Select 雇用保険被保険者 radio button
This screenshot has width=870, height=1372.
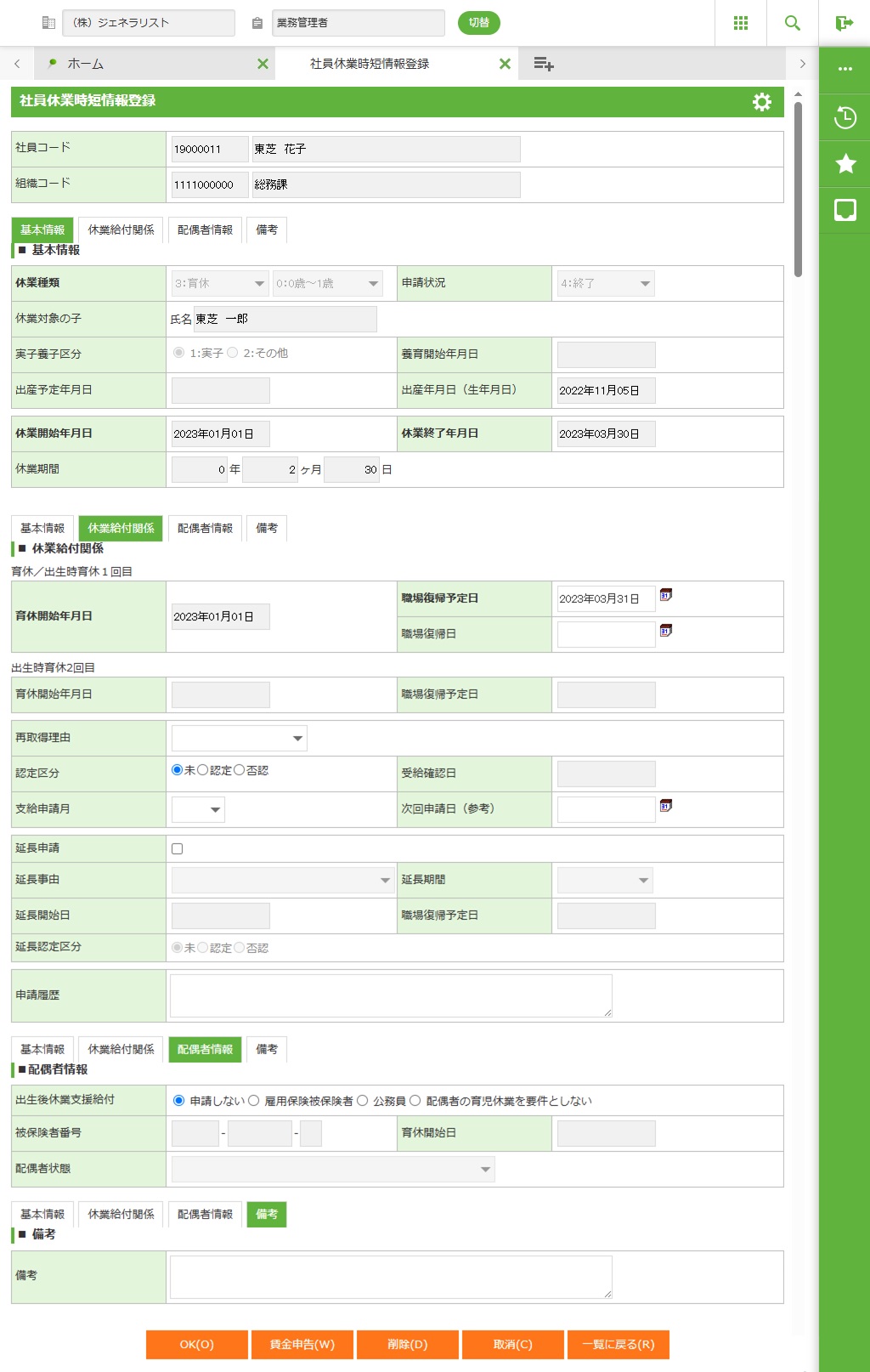pyautogui.click(x=253, y=1101)
